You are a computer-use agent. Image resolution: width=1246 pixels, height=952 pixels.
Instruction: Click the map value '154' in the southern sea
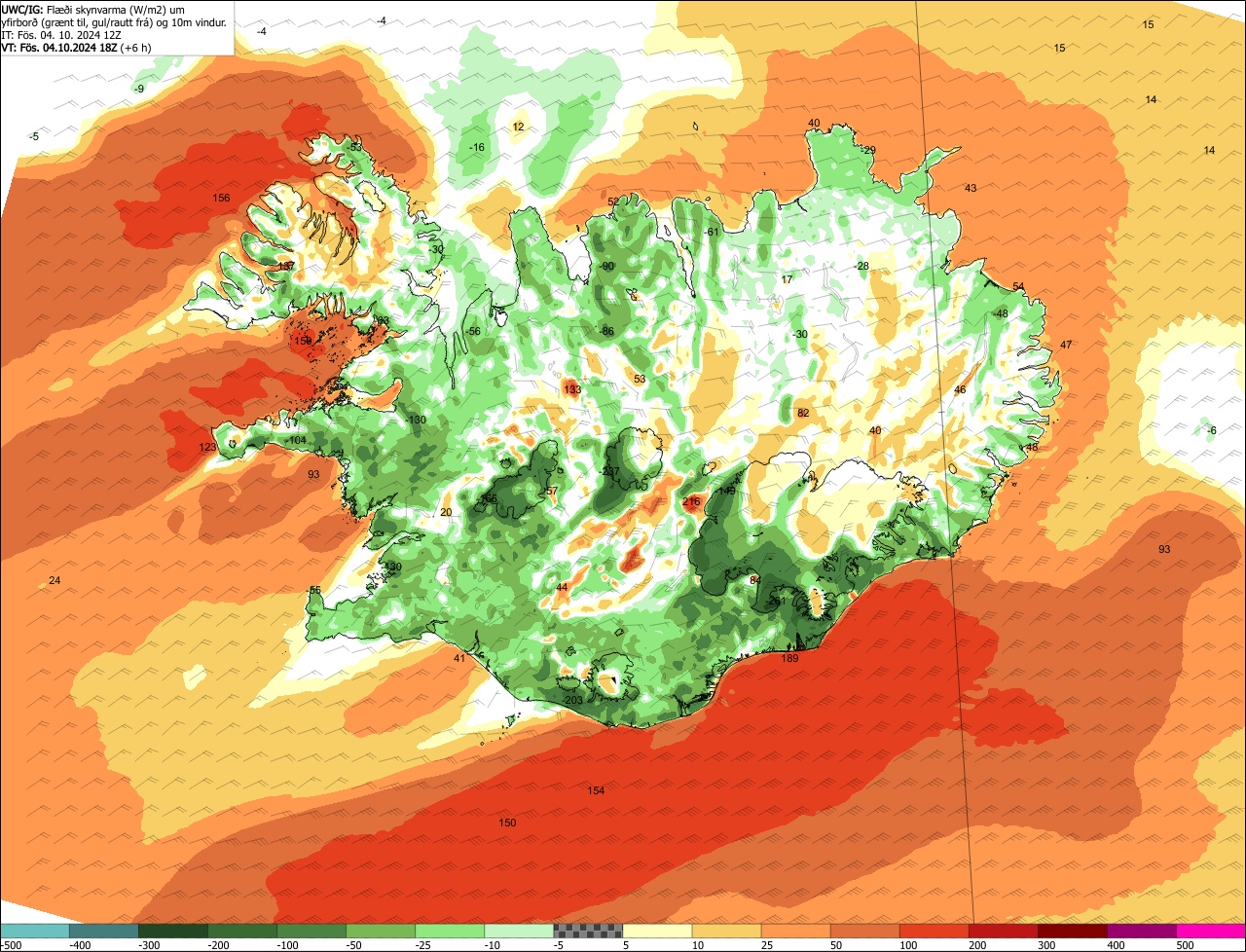[596, 790]
